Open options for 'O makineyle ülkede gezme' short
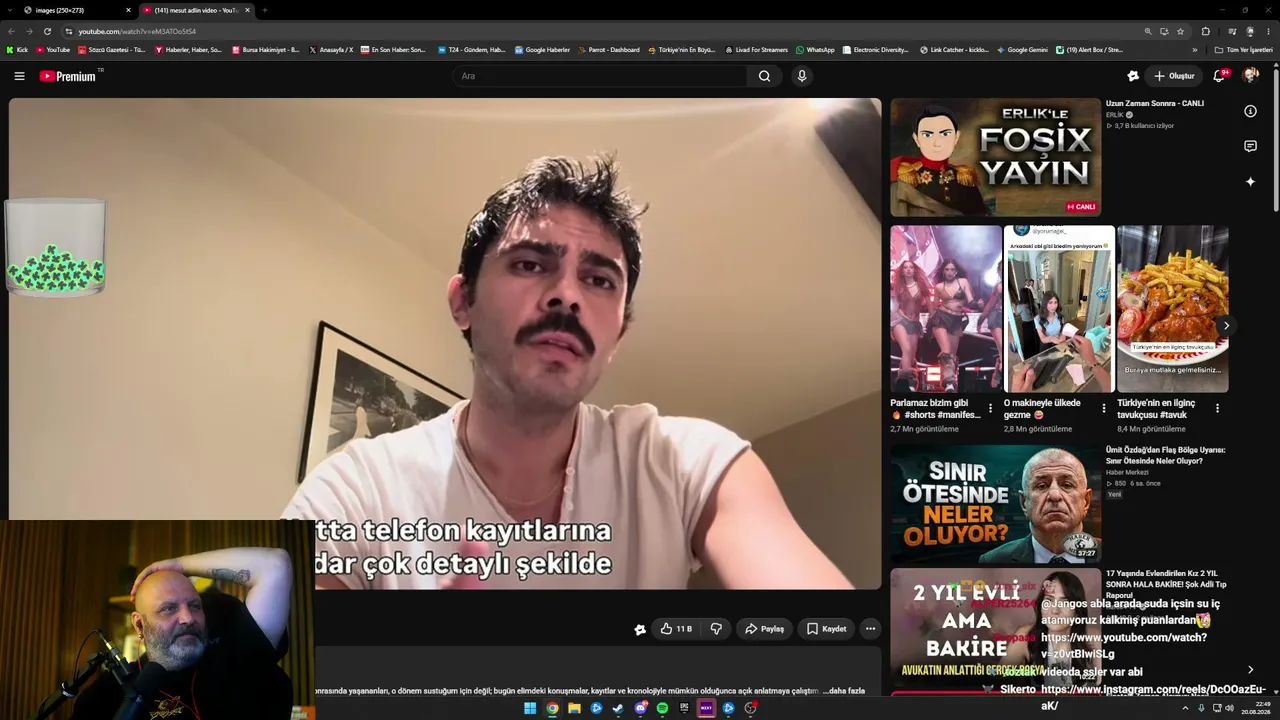1280x720 pixels. (x=1104, y=408)
